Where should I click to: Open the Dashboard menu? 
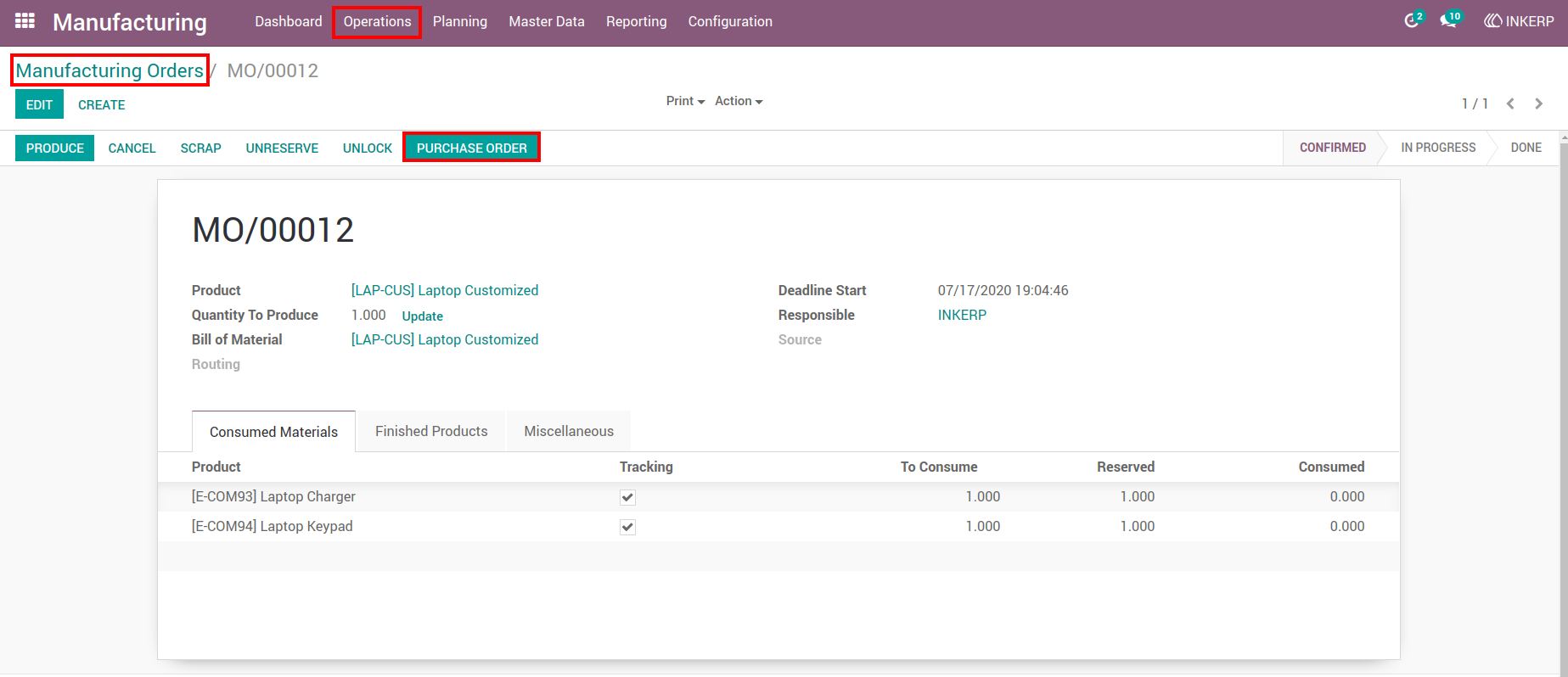289,21
